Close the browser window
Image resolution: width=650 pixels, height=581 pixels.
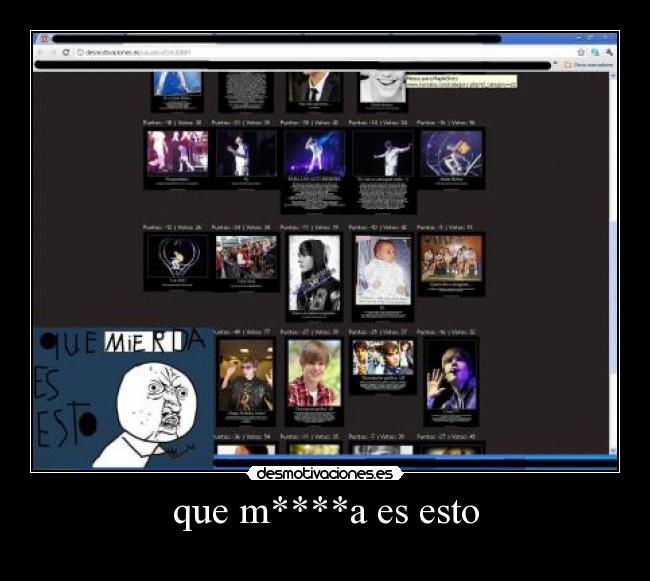(x=606, y=38)
